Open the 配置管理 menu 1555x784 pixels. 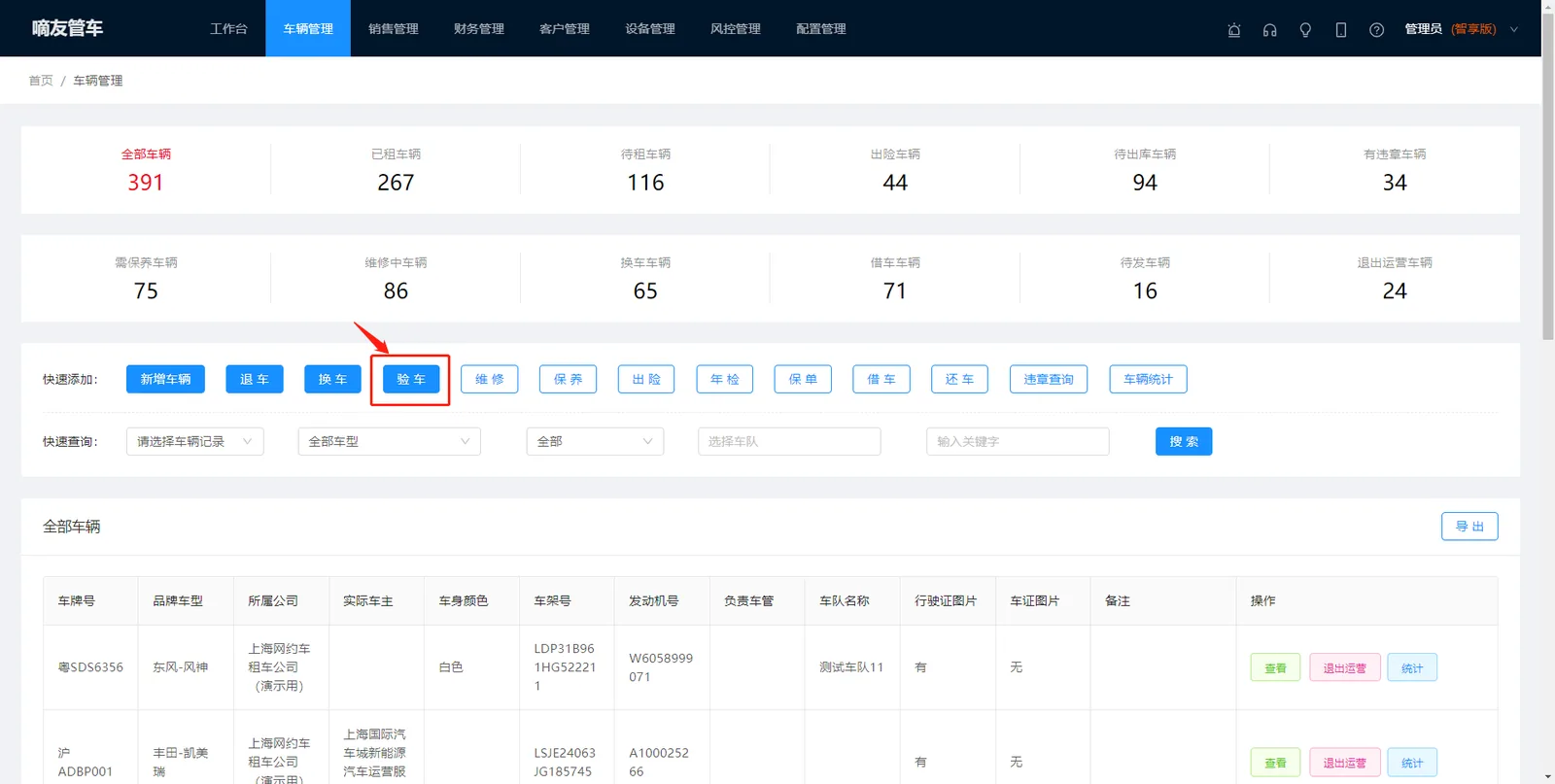point(821,29)
